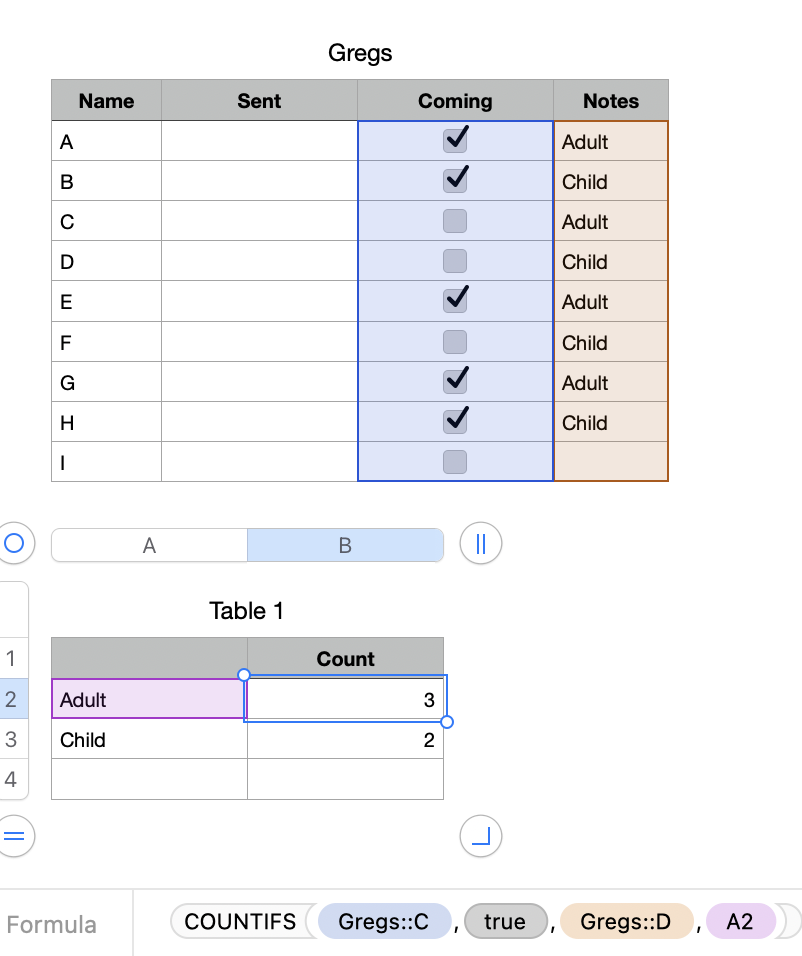
Task: Uncheck the Coming checkbox for row A
Action: point(455,141)
